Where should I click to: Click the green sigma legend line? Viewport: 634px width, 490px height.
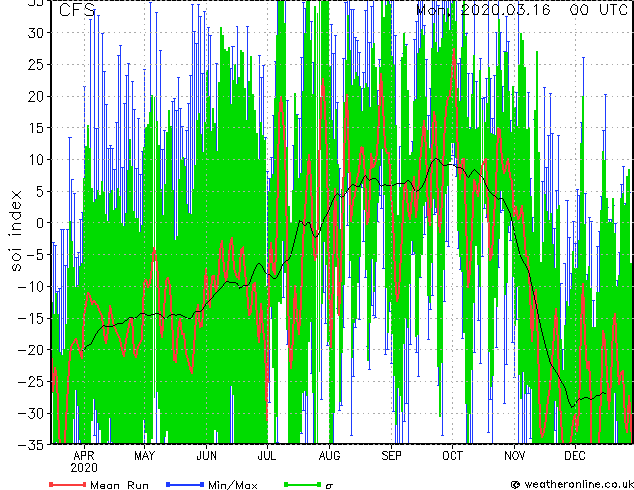[x=303, y=484]
